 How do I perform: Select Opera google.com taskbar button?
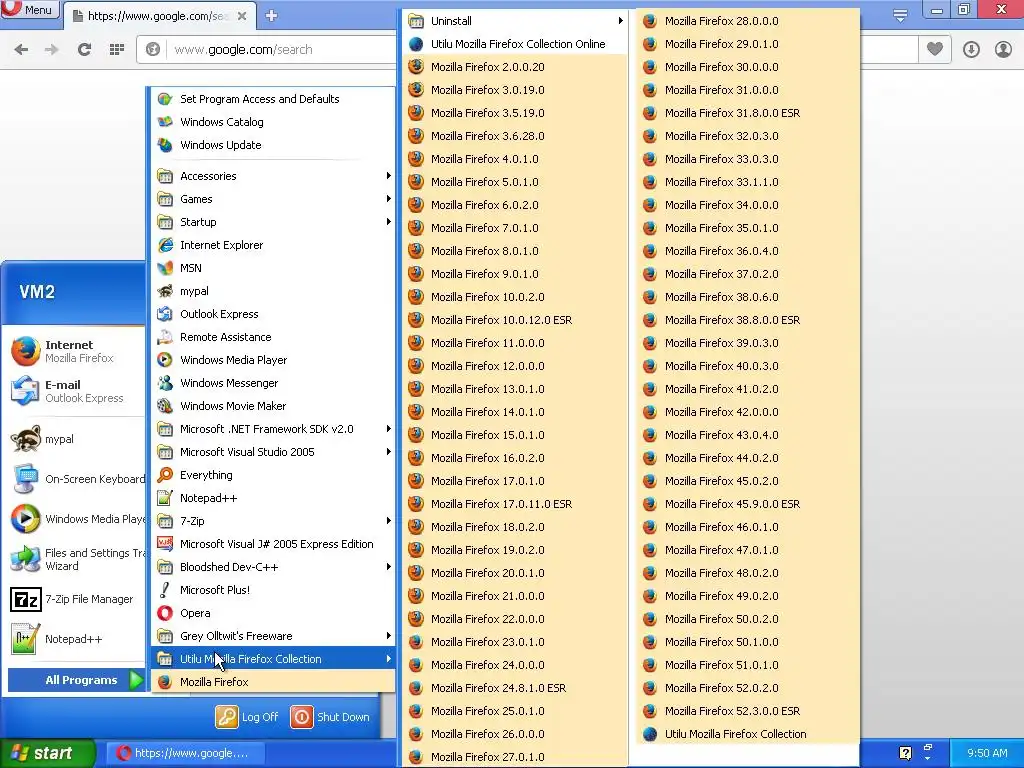coord(185,754)
